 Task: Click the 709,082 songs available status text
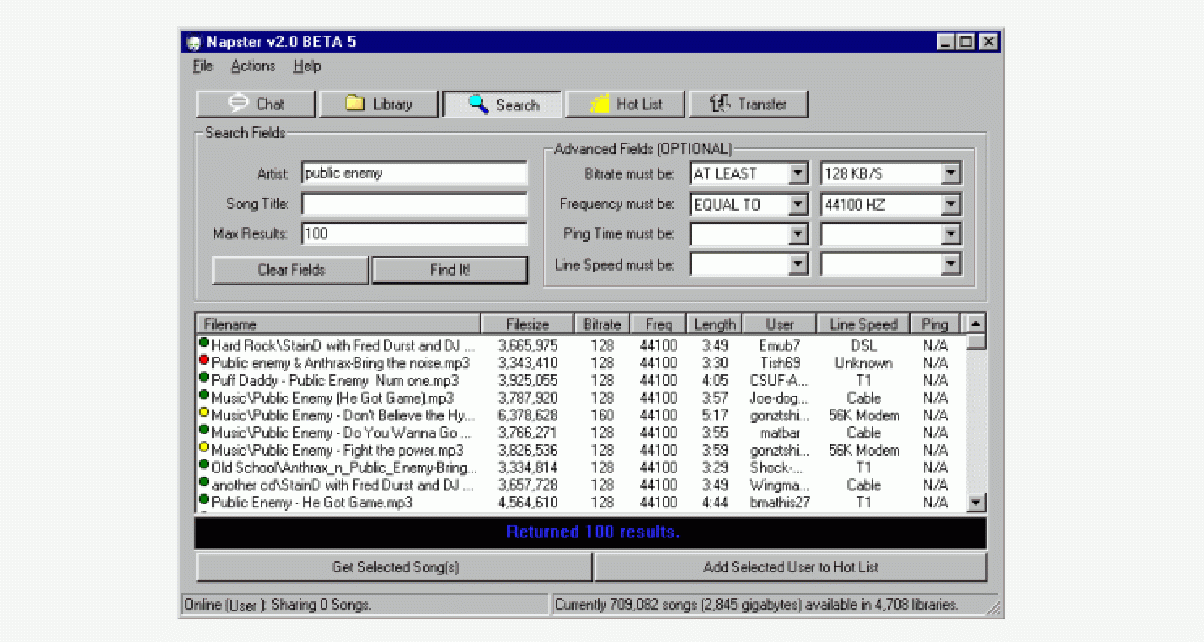[x=757, y=604]
